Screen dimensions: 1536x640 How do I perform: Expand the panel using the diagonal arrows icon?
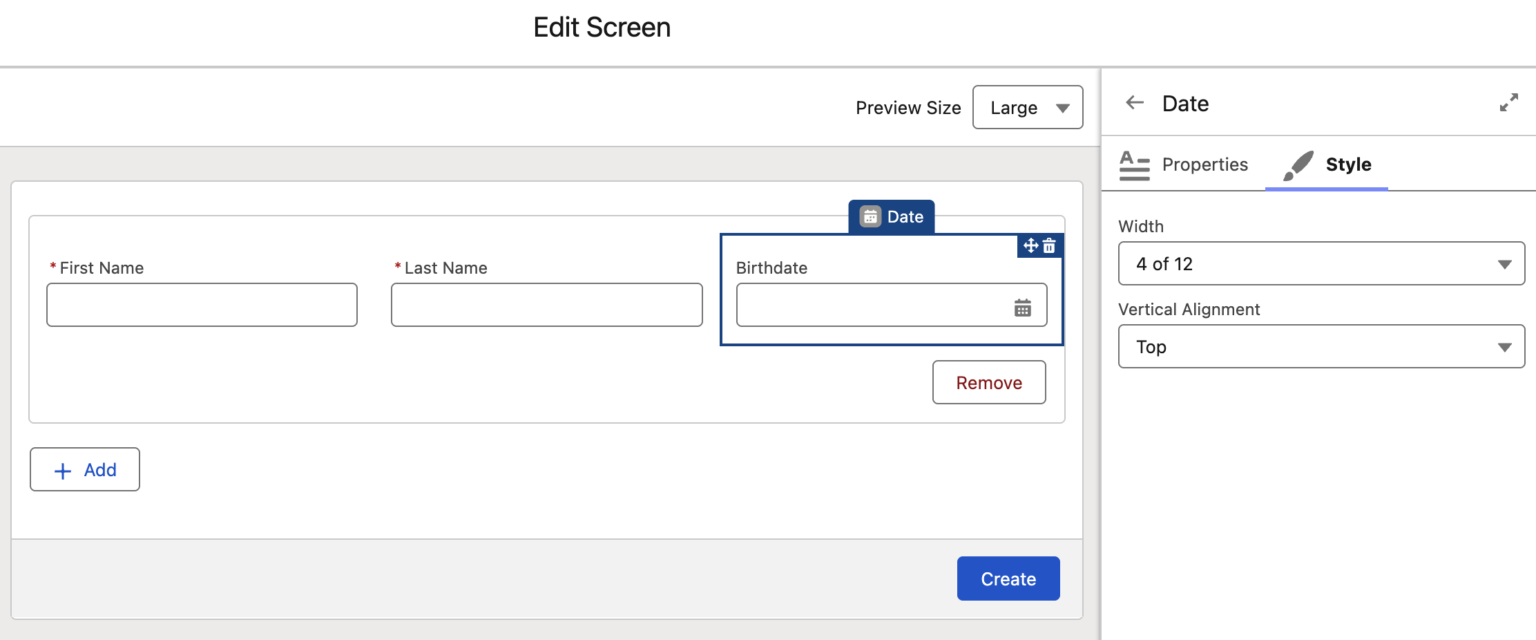point(1508,102)
